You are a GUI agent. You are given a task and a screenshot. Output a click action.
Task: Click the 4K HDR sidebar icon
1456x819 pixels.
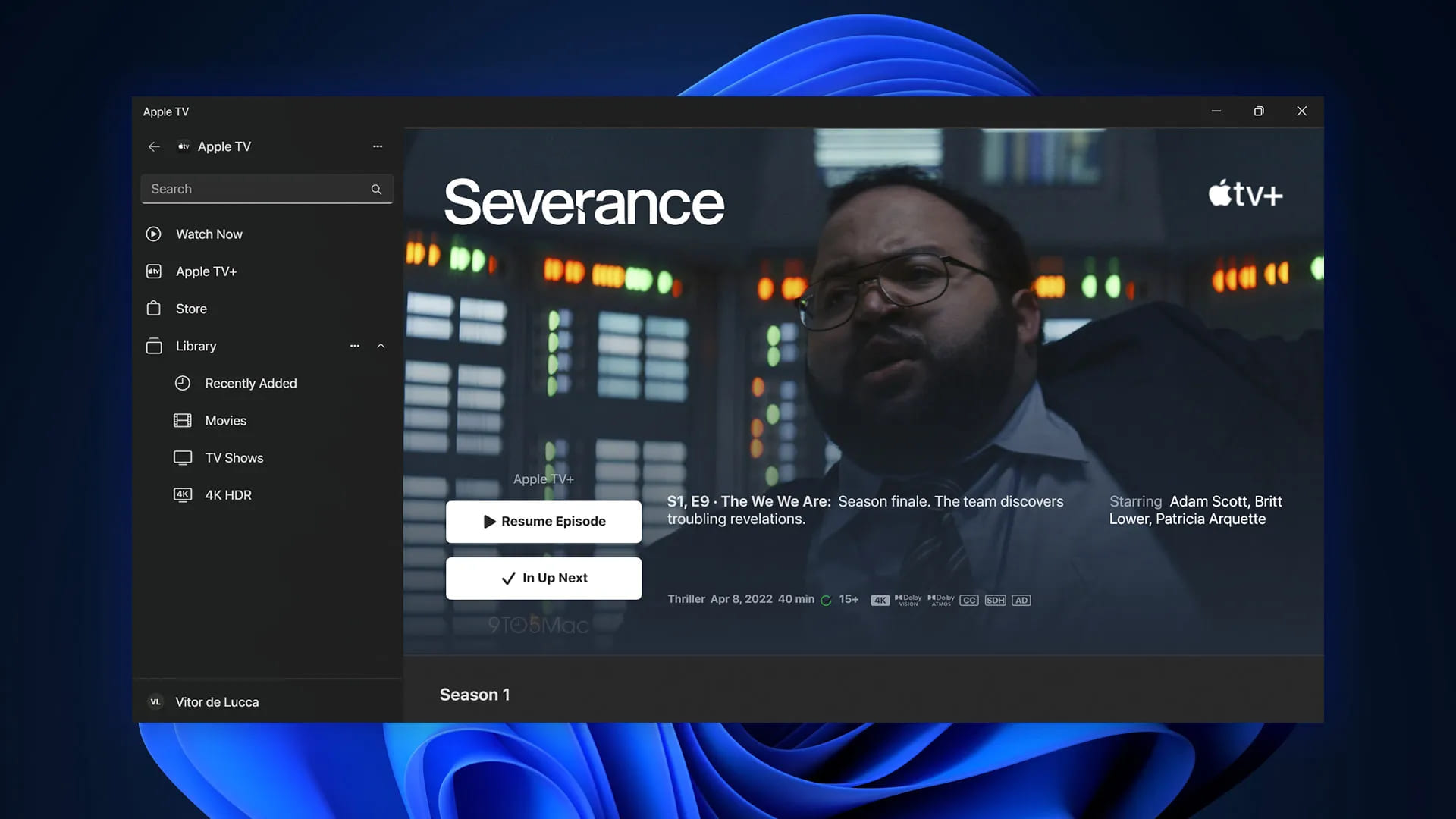(182, 495)
